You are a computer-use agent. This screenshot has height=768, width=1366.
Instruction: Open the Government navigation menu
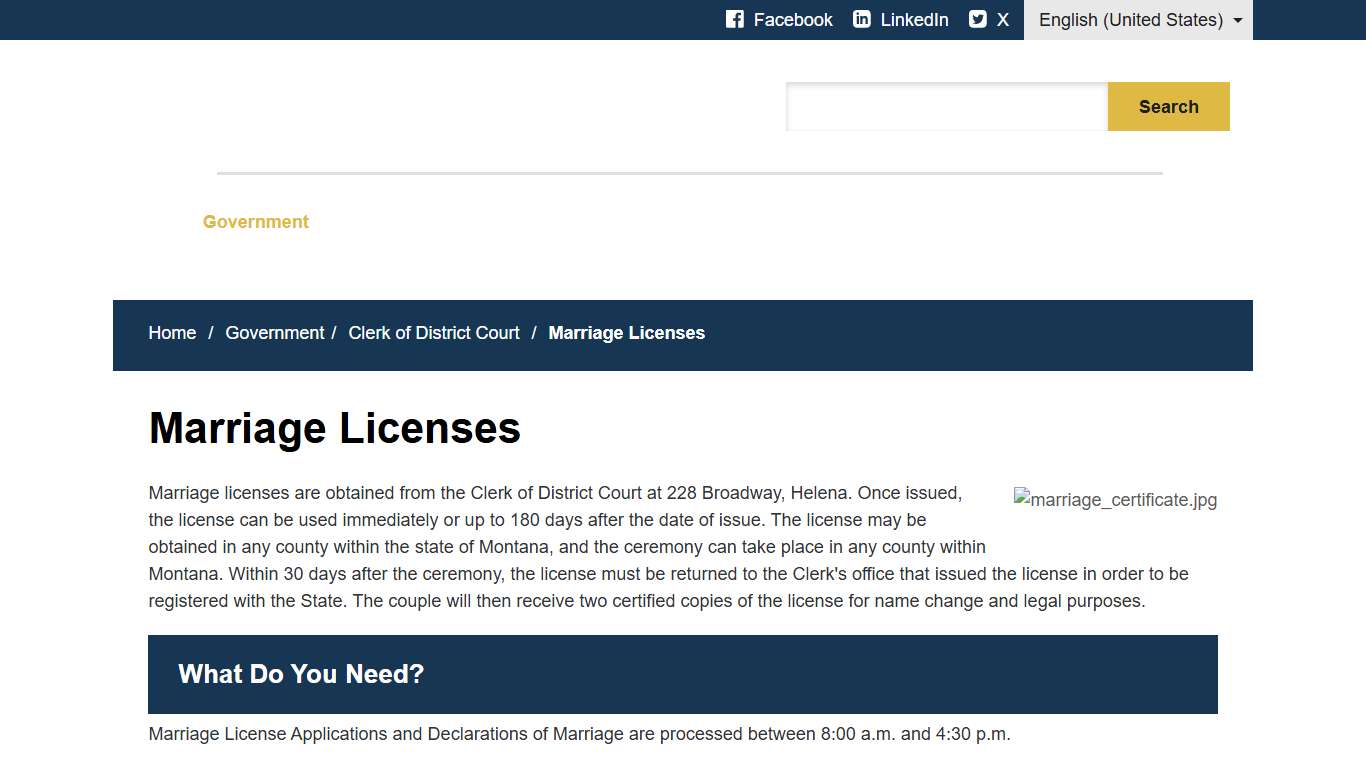point(255,221)
